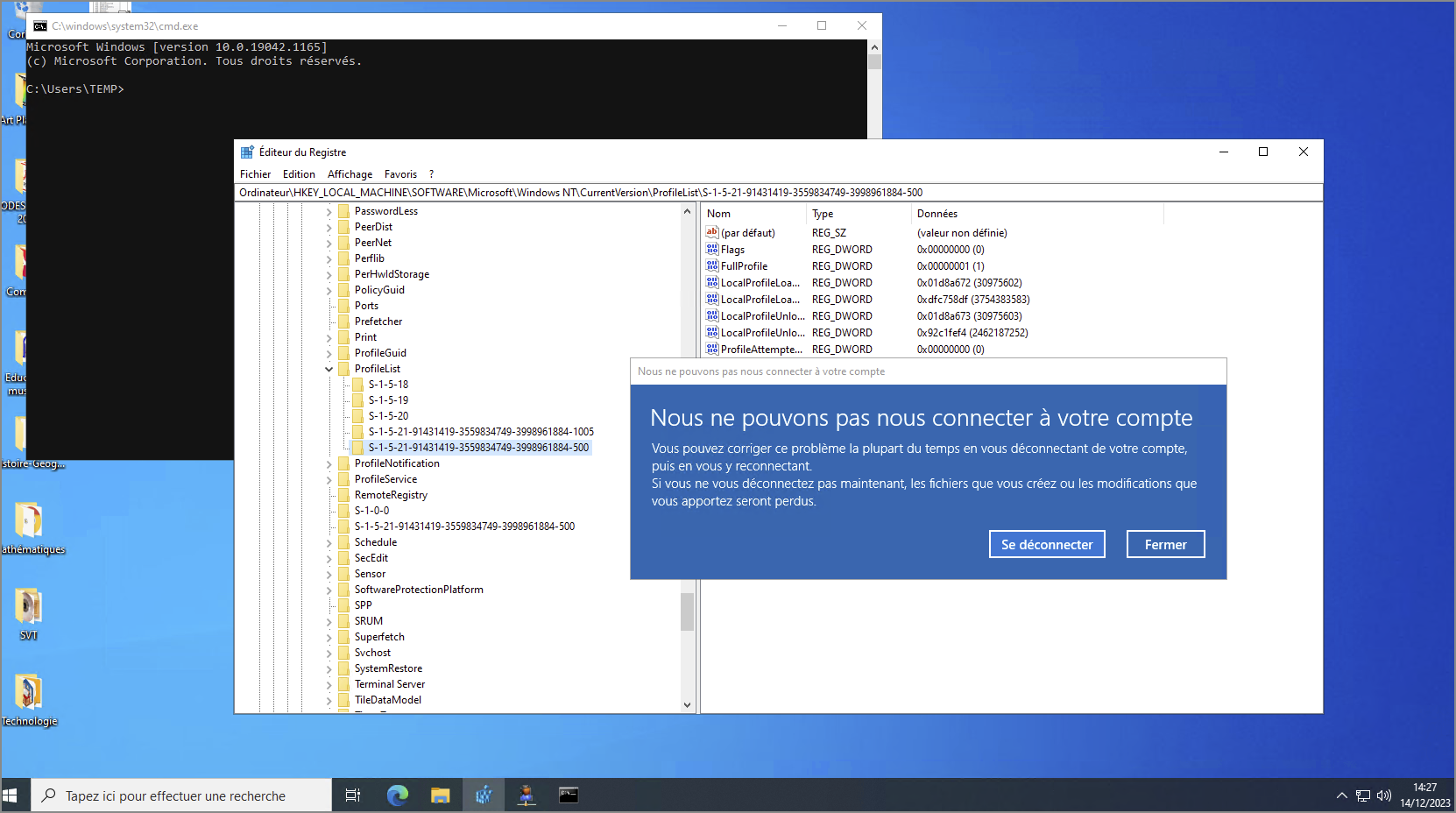This screenshot has height=813, width=1456.
Task: Select the S-1-5-19 key
Action: coord(388,400)
